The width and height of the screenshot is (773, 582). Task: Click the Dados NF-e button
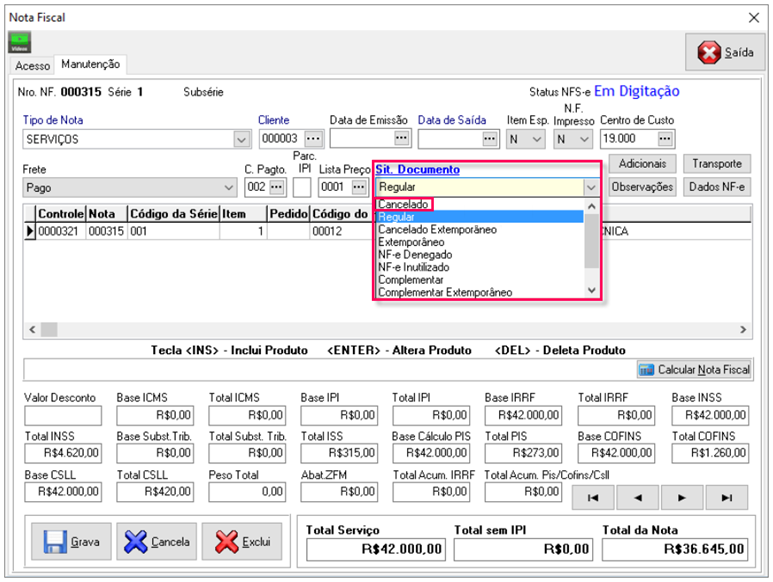coord(717,186)
